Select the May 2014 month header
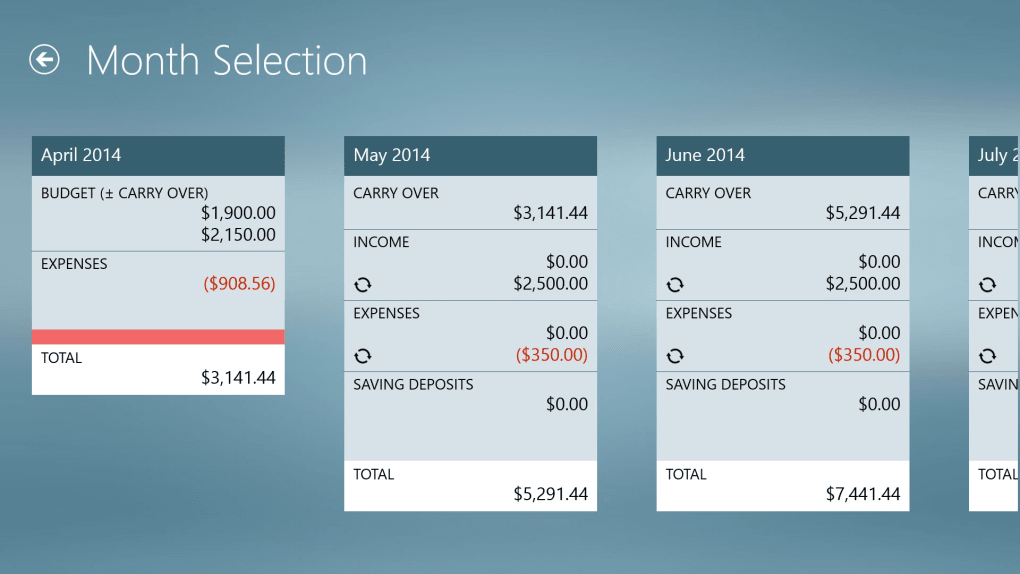The width and height of the screenshot is (1020, 574). 470,156
